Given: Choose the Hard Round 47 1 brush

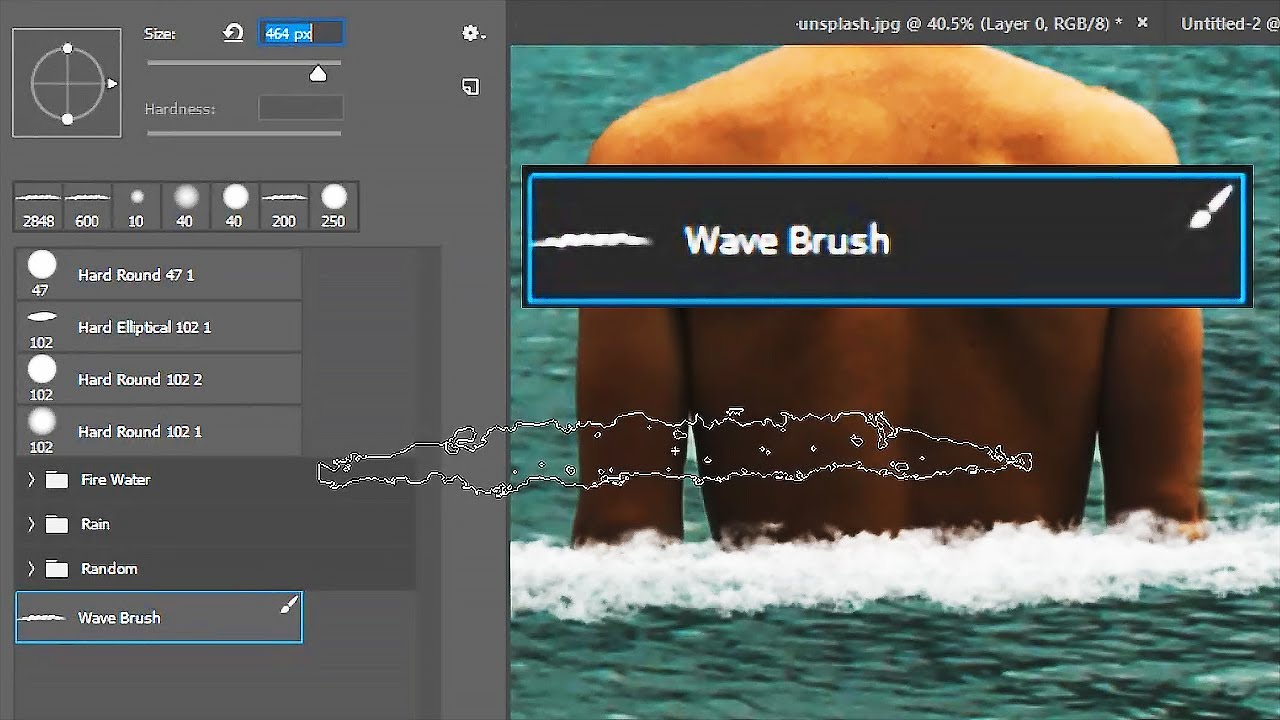Looking at the screenshot, I should click(x=159, y=275).
